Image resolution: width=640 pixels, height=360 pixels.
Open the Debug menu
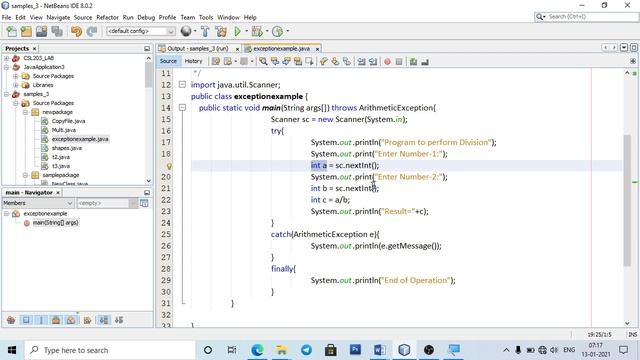[146, 18]
